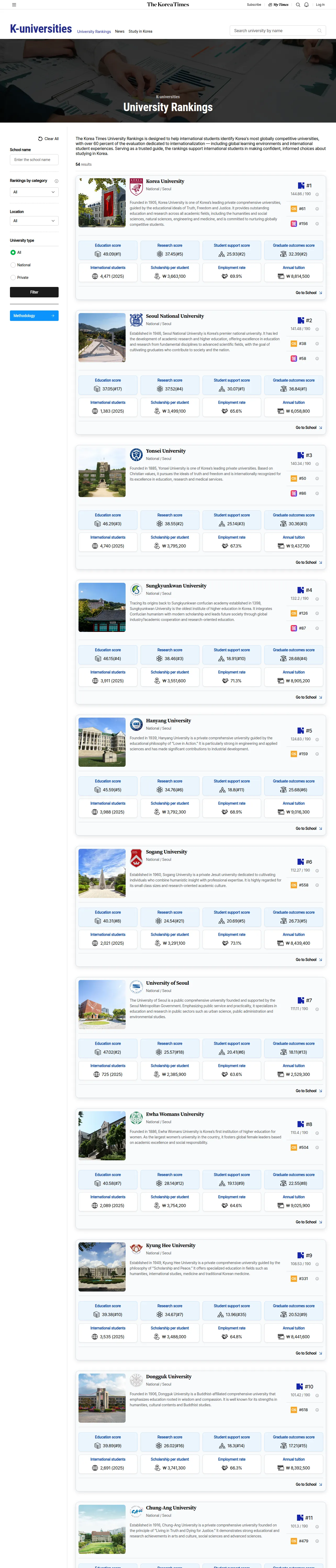Viewport: 336px width, 1568px height.
Task: Go to the News nav tab
Action: coord(120,32)
